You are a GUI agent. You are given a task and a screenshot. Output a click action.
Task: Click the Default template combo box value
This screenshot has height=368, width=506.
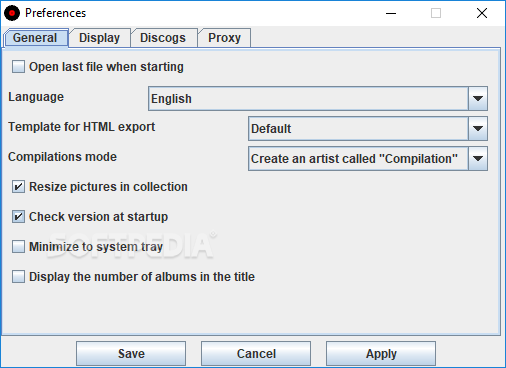[x=358, y=129]
